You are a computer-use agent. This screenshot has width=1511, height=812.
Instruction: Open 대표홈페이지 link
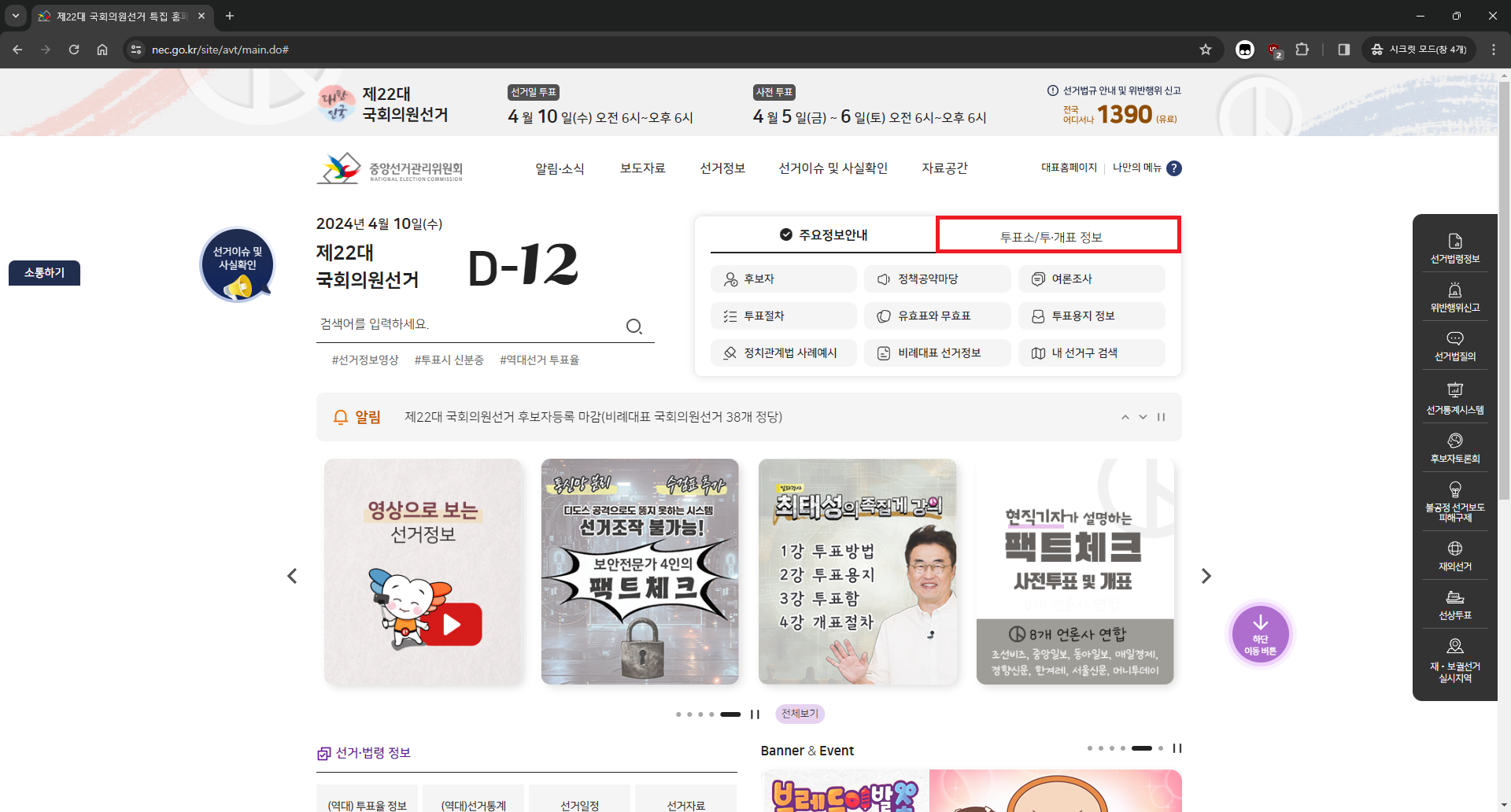pos(1069,168)
